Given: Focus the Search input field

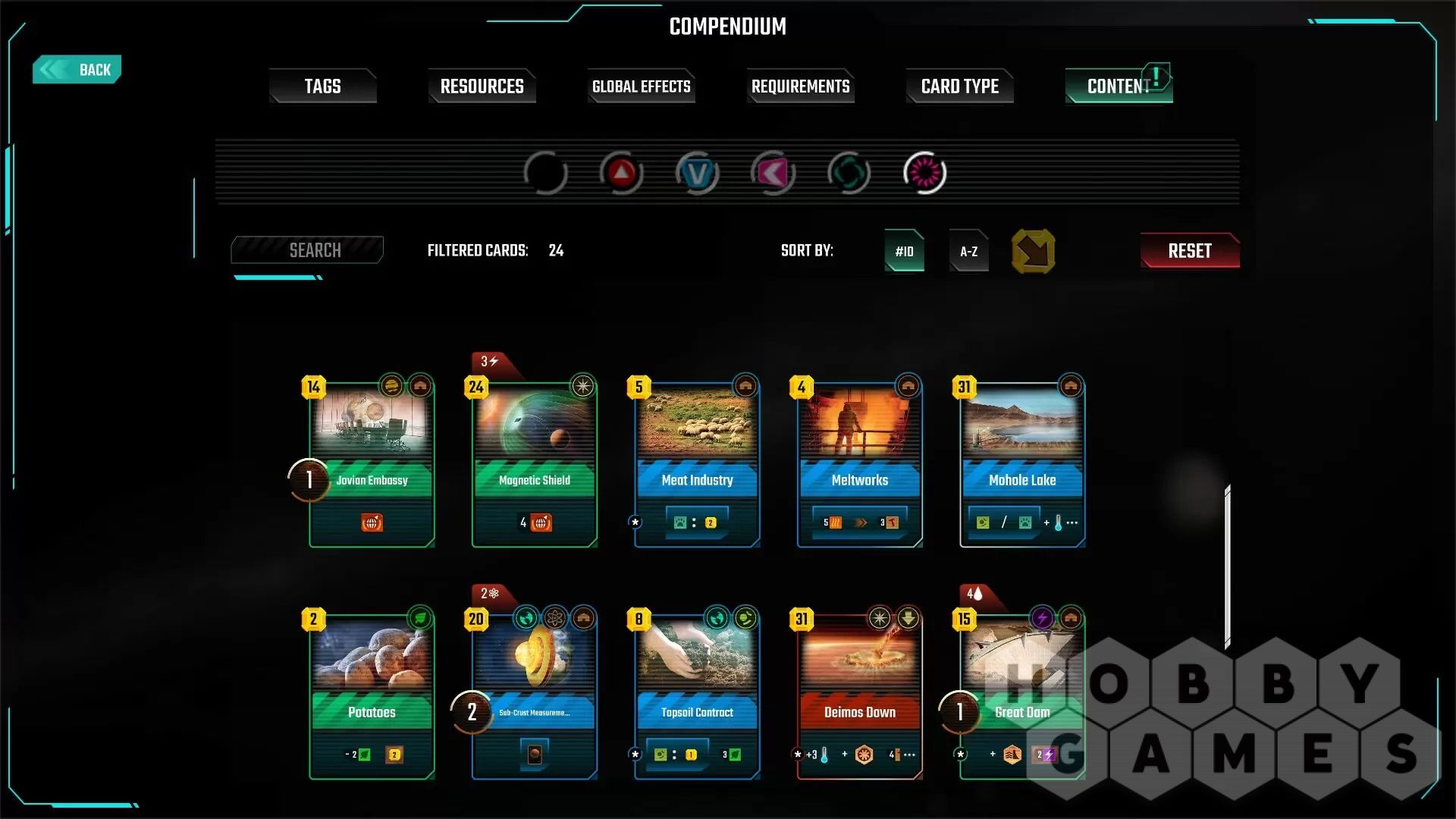Looking at the screenshot, I should pos(307,250).
